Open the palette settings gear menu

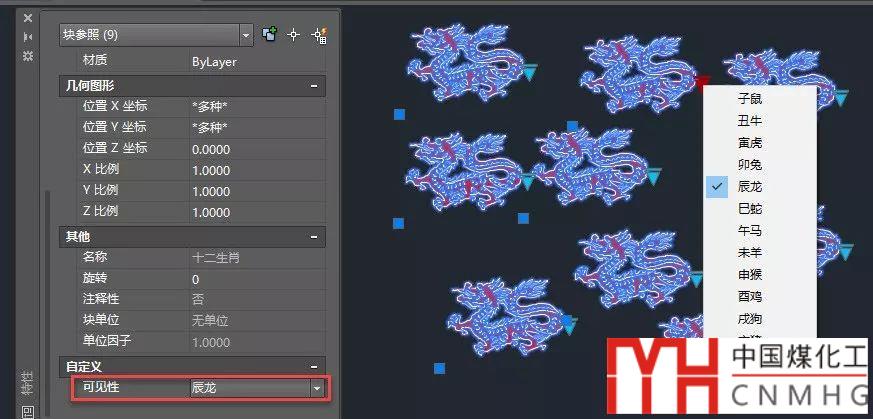point(28,56)
